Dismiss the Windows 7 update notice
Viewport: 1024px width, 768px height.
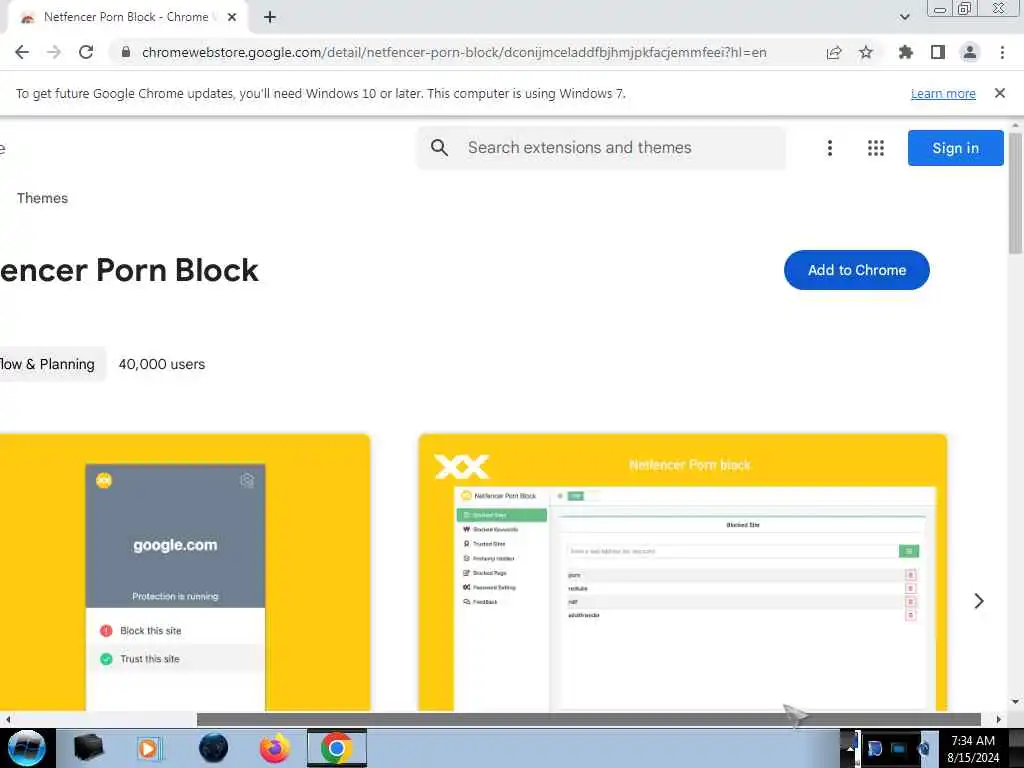1000,93
